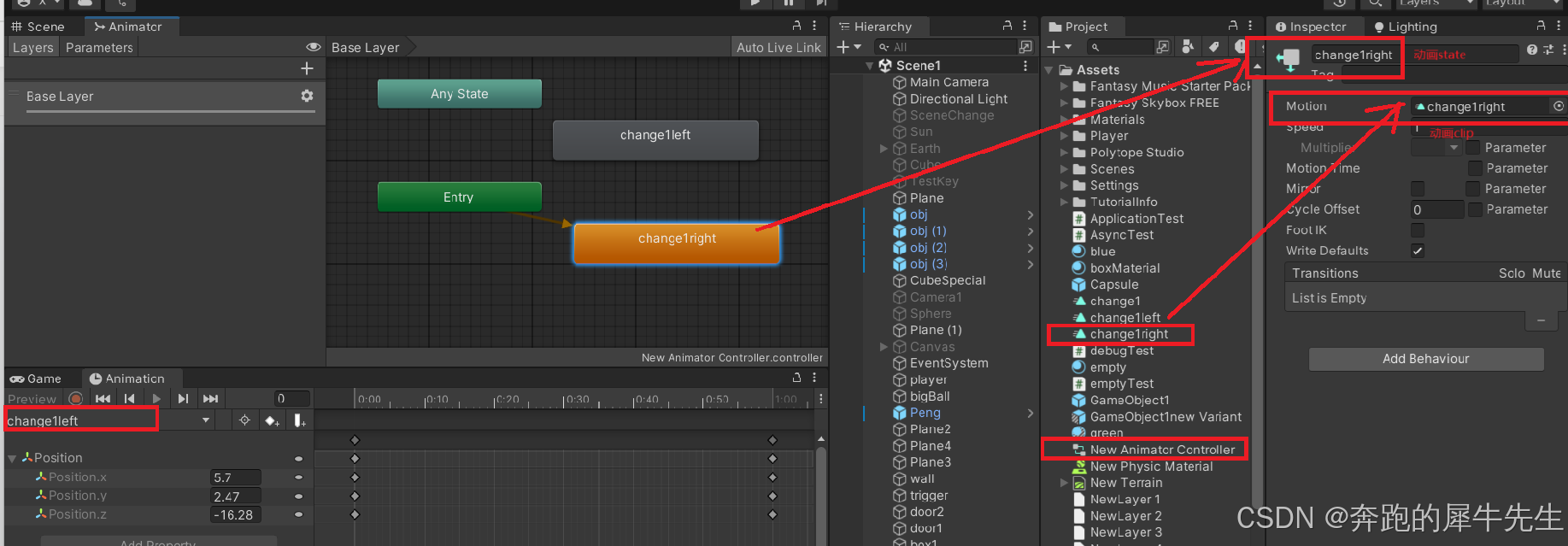Lock the Project panel

(1233, 26)
